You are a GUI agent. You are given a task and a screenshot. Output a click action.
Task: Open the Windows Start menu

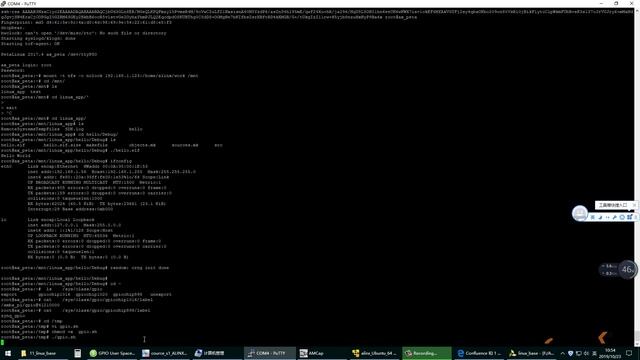pyautogui.click(x=7, y=353)
